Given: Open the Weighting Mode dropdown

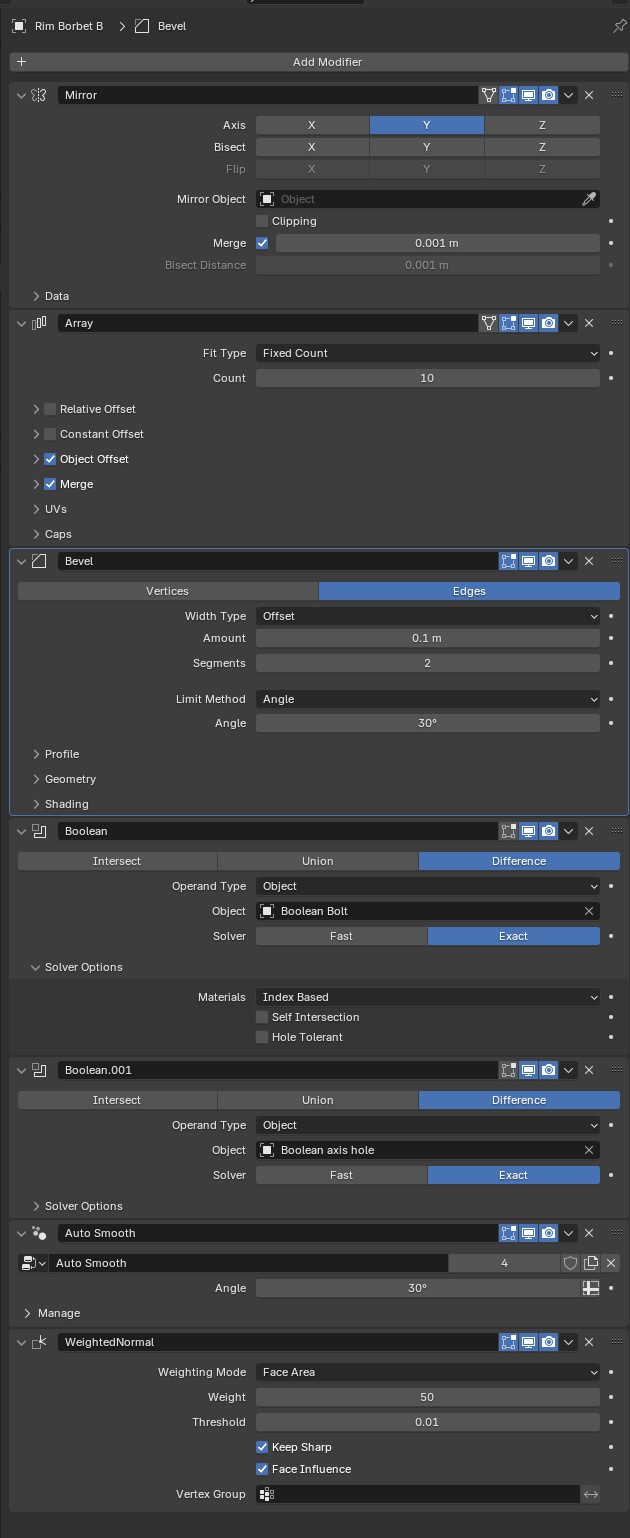Looking at the screenshot, I should coord(428,1372).
